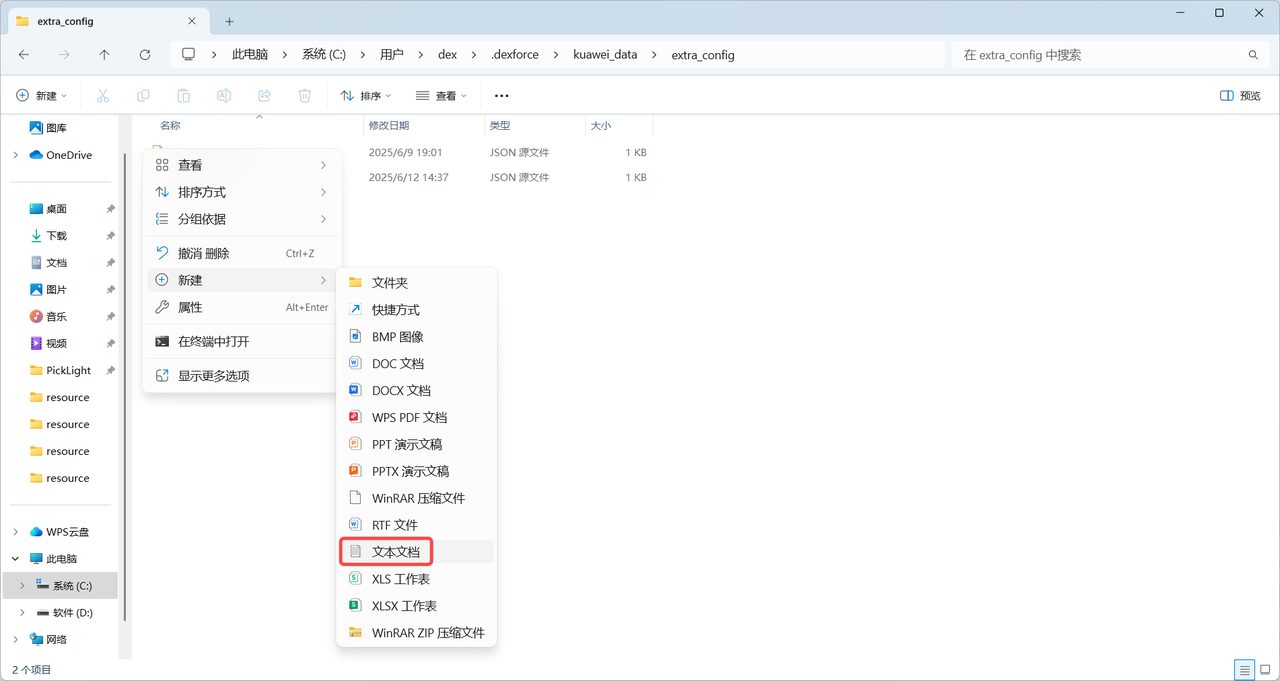Navigate to dex in the breadcrumb bar
Viewport: 1280px width, 681px height.
click(447, 54)
